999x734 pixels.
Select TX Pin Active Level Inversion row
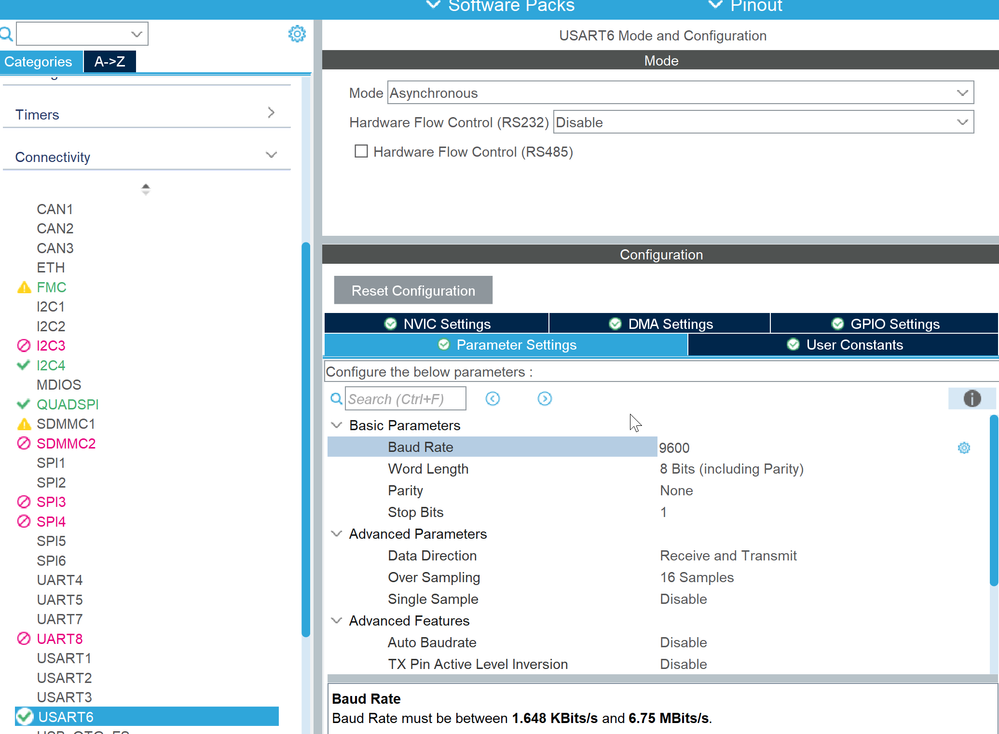658,664
